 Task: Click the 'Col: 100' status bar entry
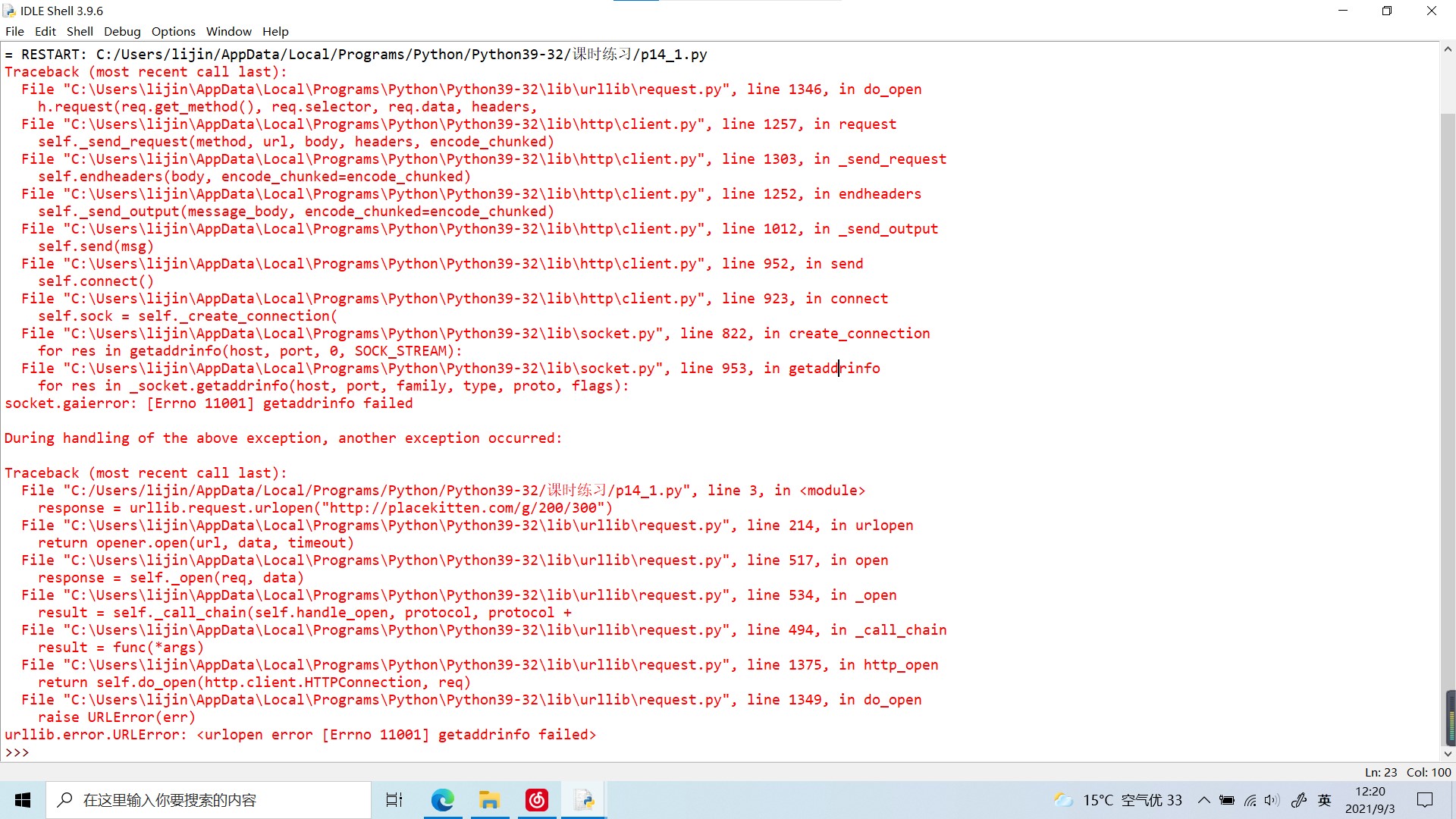[x=1429, y=772]
